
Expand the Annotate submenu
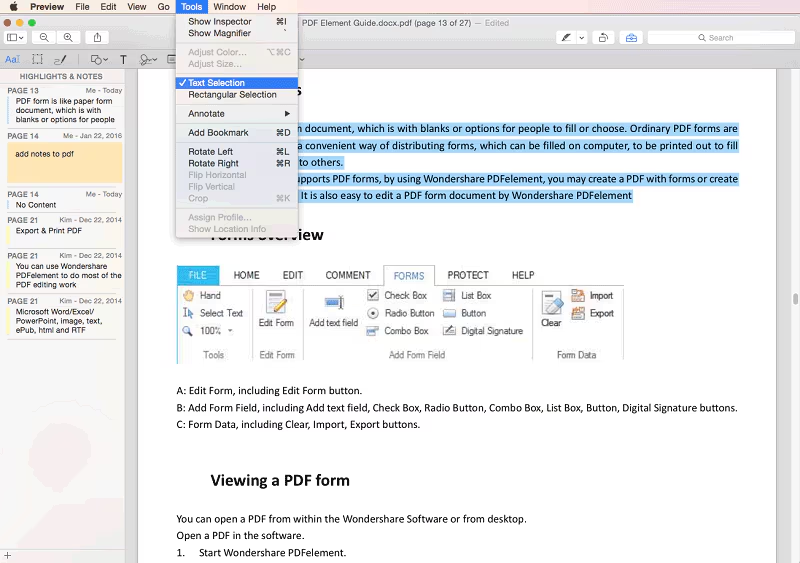(x=237, y=113)
